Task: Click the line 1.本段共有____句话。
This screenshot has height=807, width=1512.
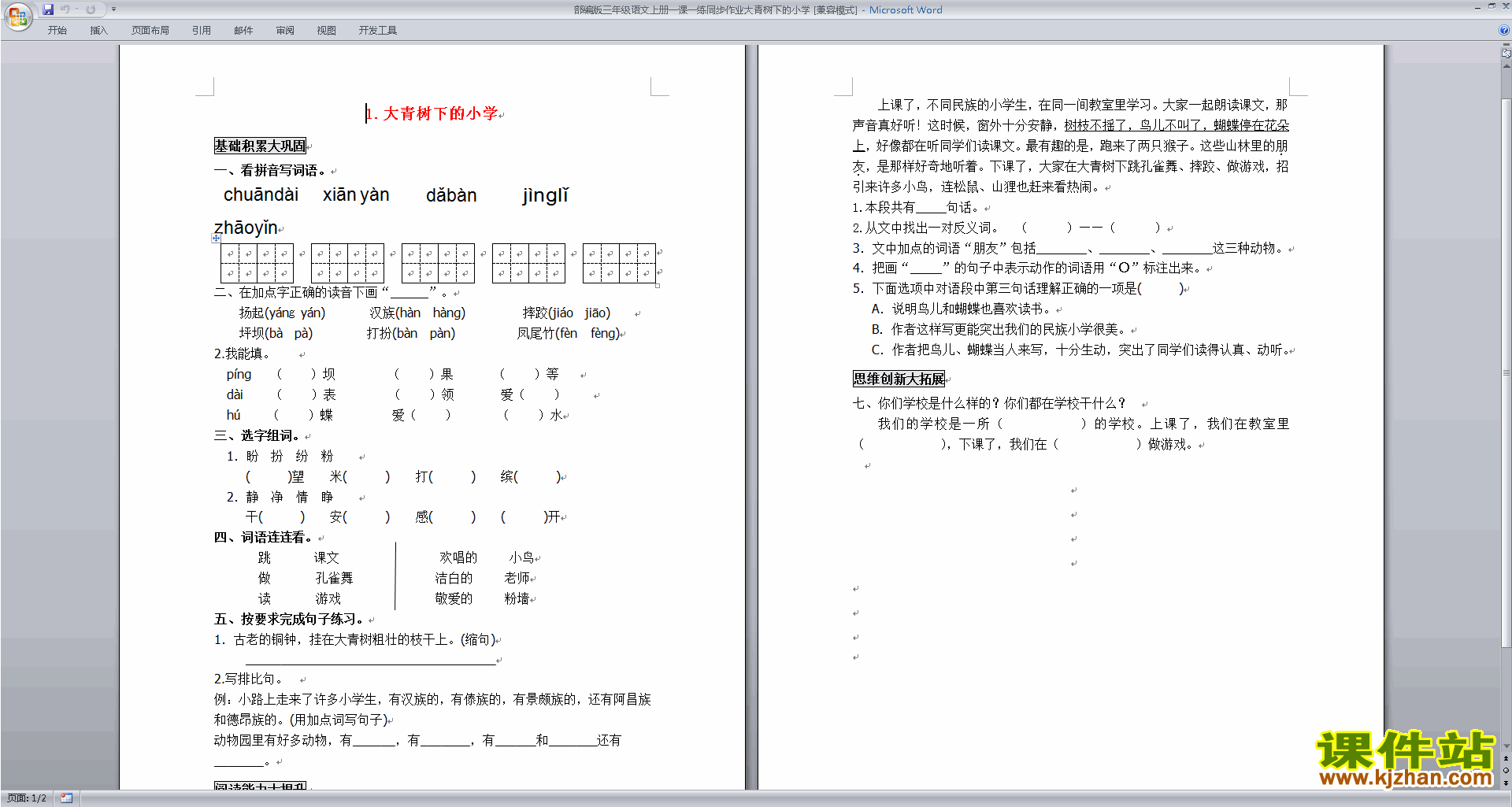Action: tap(917, 208)
